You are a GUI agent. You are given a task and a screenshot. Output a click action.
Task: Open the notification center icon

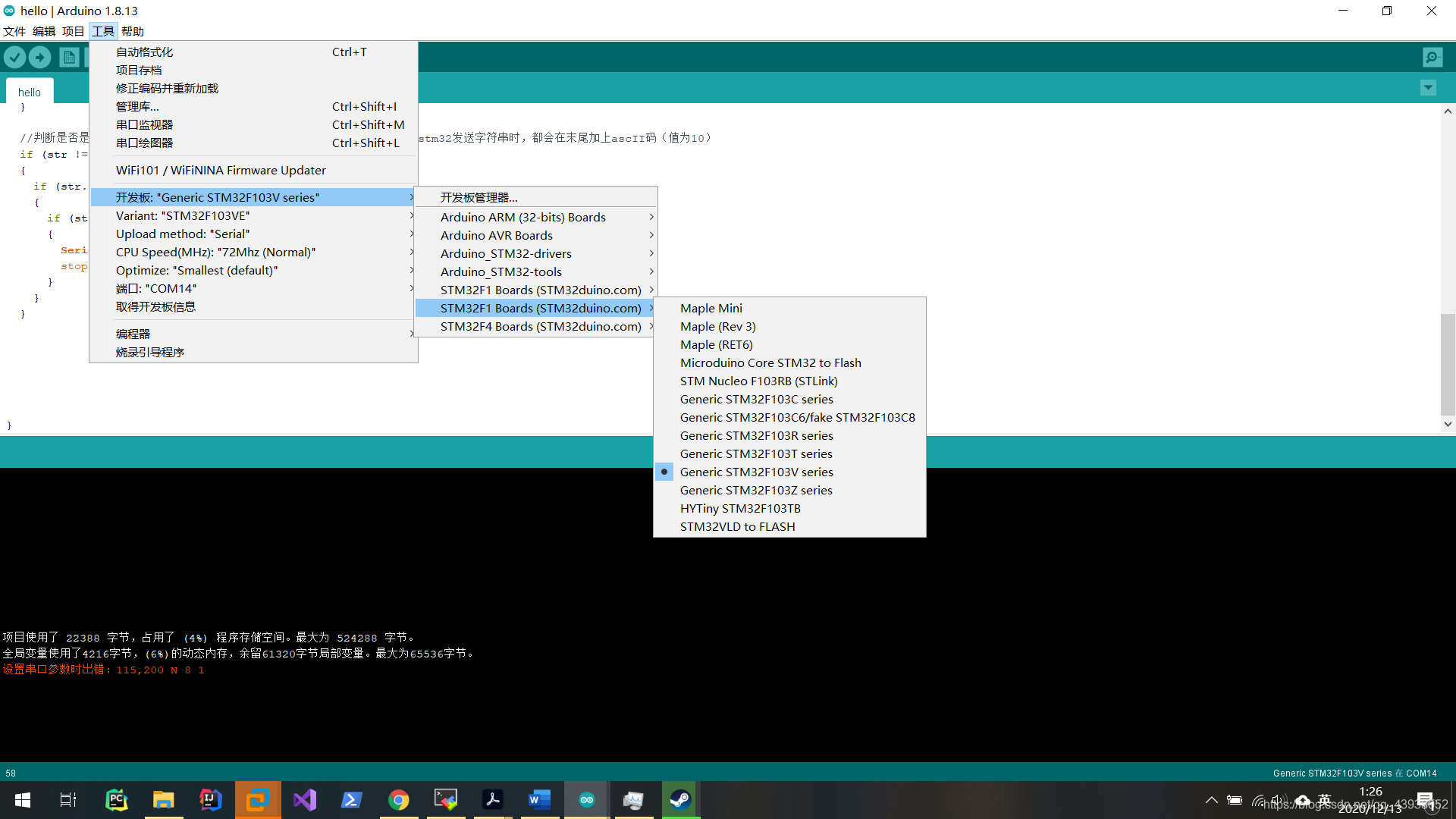pyautogui.click(x=1425, y=799)
